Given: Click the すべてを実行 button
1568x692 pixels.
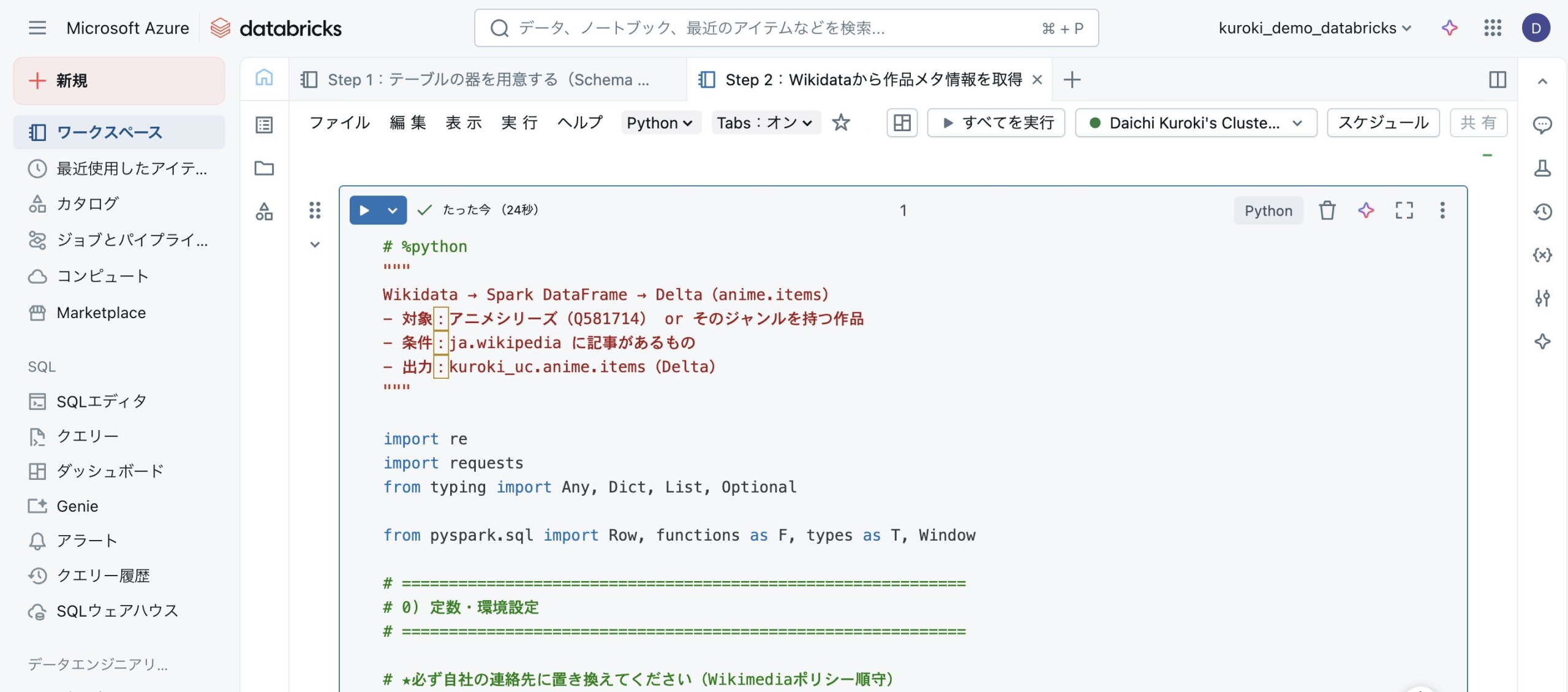Looking at the screenshot, I should (x=996, y=123).
